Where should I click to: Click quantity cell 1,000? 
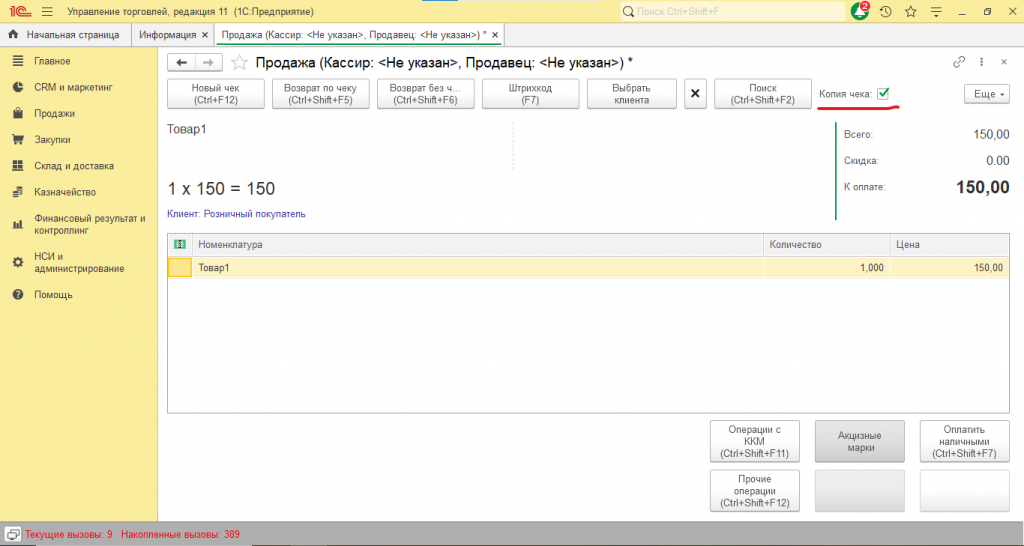pos(826,268)
